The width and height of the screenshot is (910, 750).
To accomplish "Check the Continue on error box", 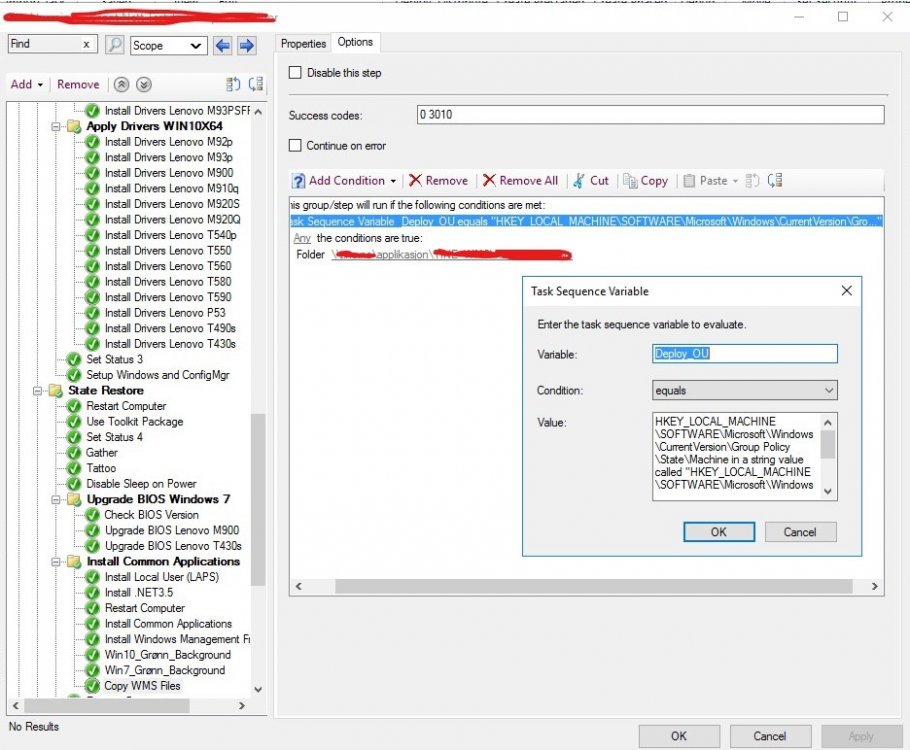I will [x=295, y=146].
